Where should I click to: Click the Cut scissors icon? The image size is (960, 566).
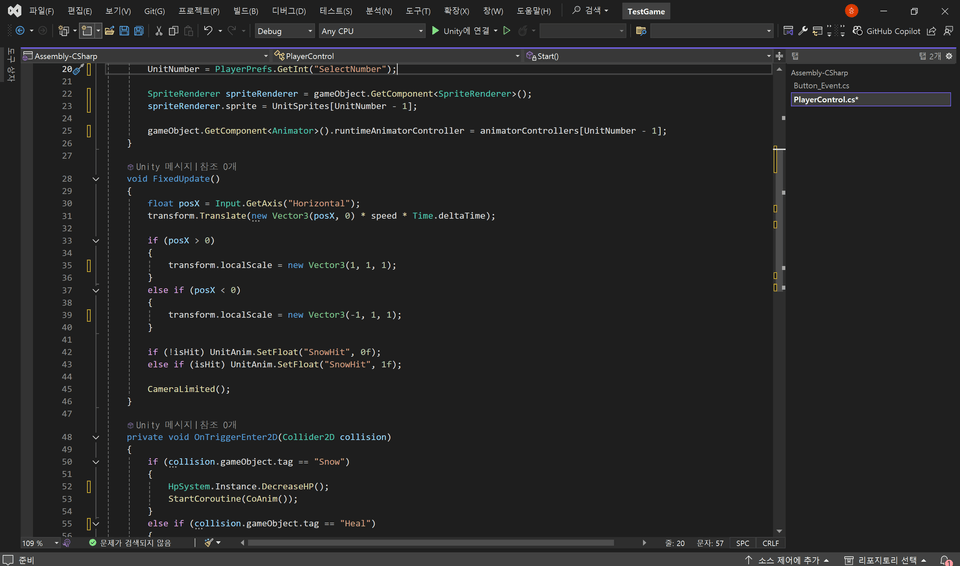159,31
